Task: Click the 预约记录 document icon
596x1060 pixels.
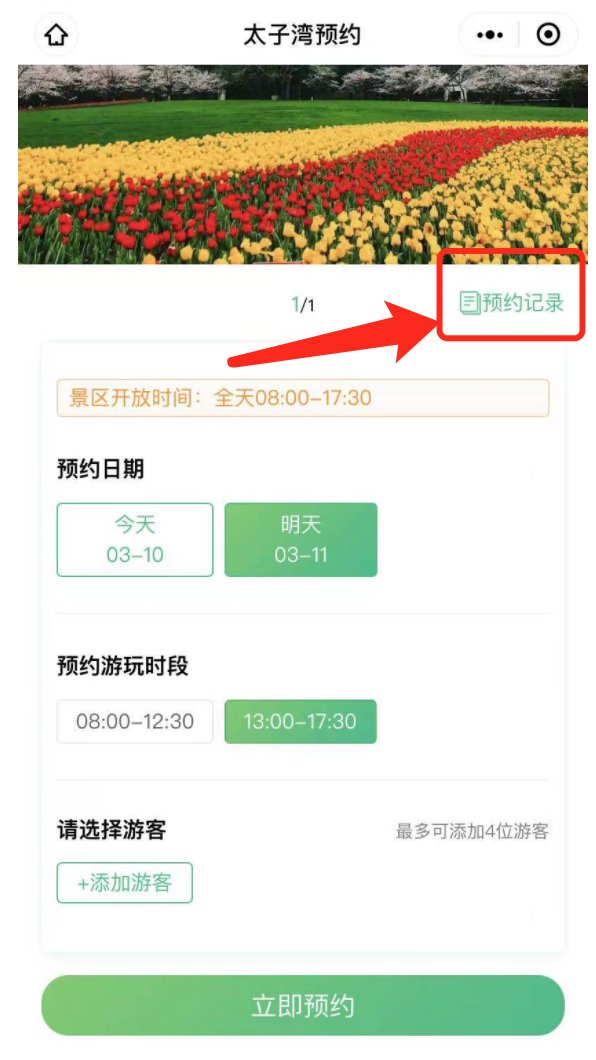Action: [x=469, y=303]
